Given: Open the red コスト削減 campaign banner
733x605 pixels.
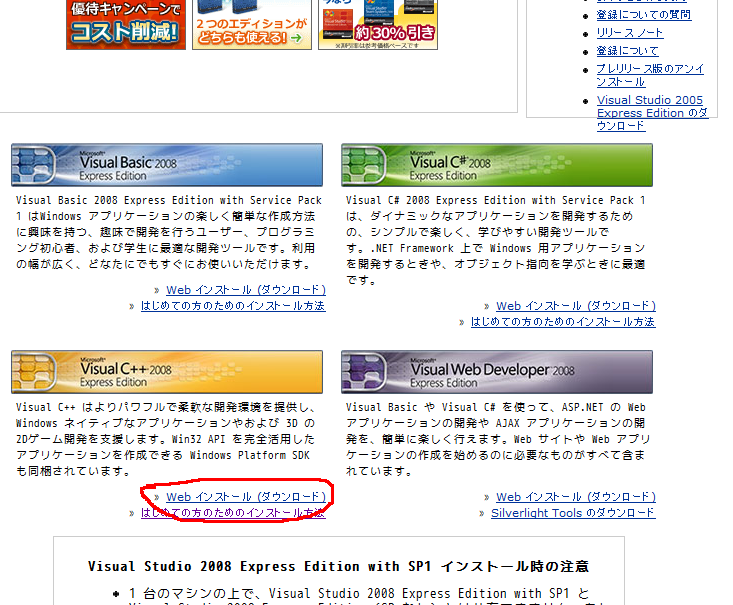Looking at the screenshot, I should coord(126,25).
